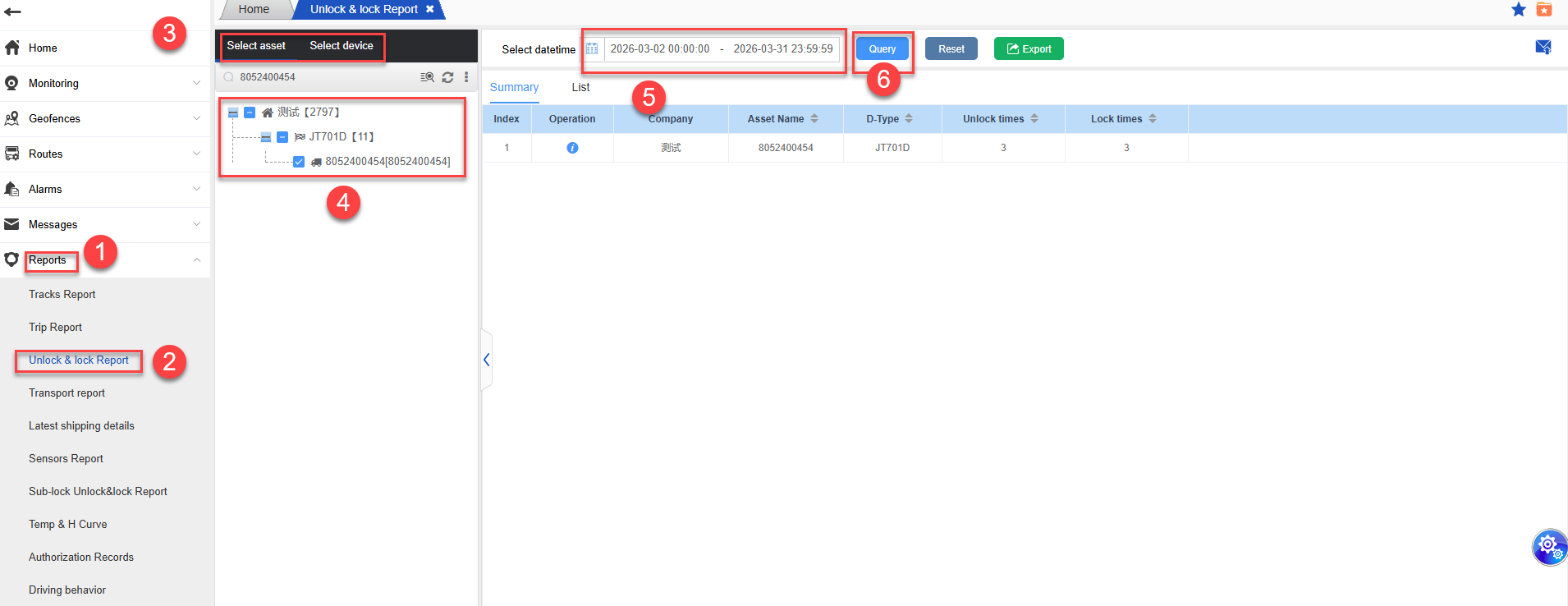1568x606 pixels.
Task: Click the blue info icon in Operation column
Action: pyautogui.click(x=572, y=148)
